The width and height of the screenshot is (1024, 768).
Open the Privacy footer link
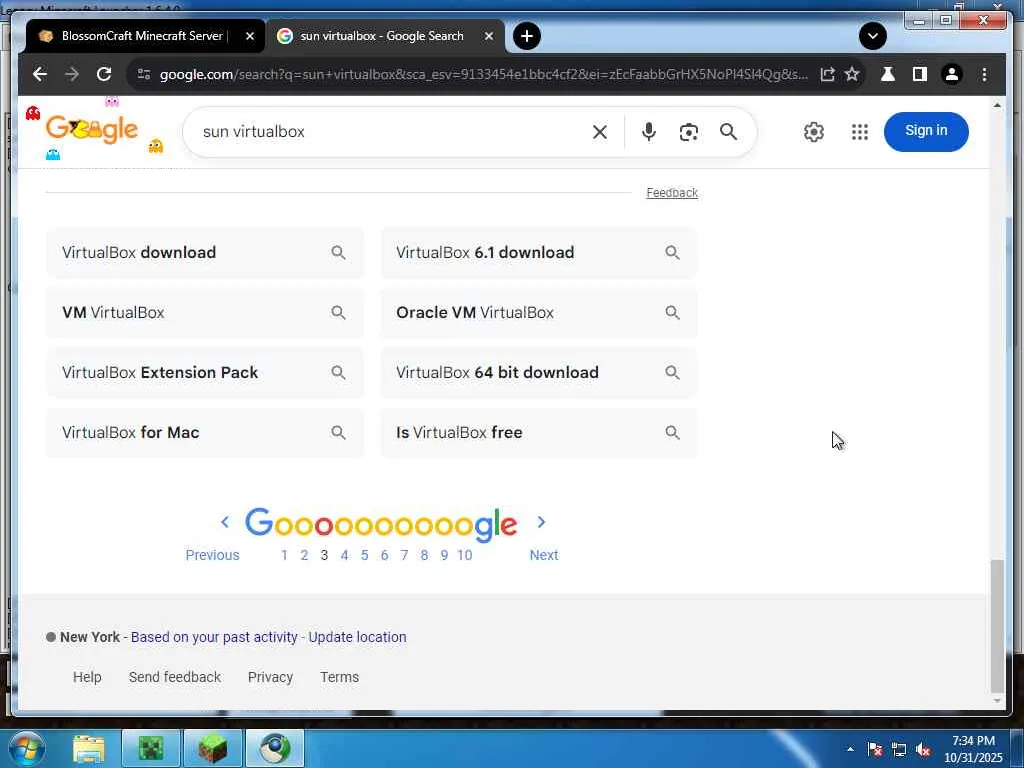[270, 677]
